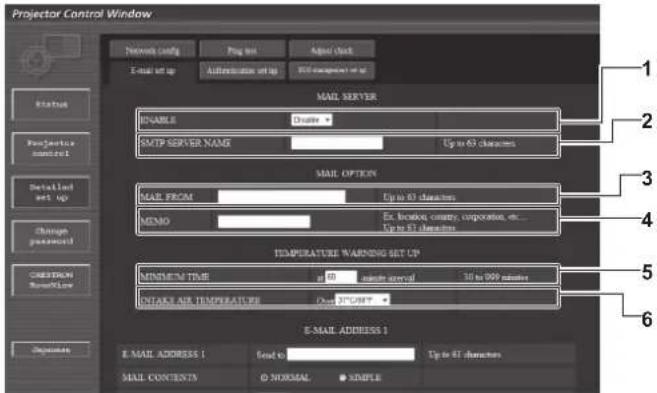Screen dimensions: 657x393
Task: Click the 'Up to 63 characters' SMTP hint
Action: click(x=479, y=143)
